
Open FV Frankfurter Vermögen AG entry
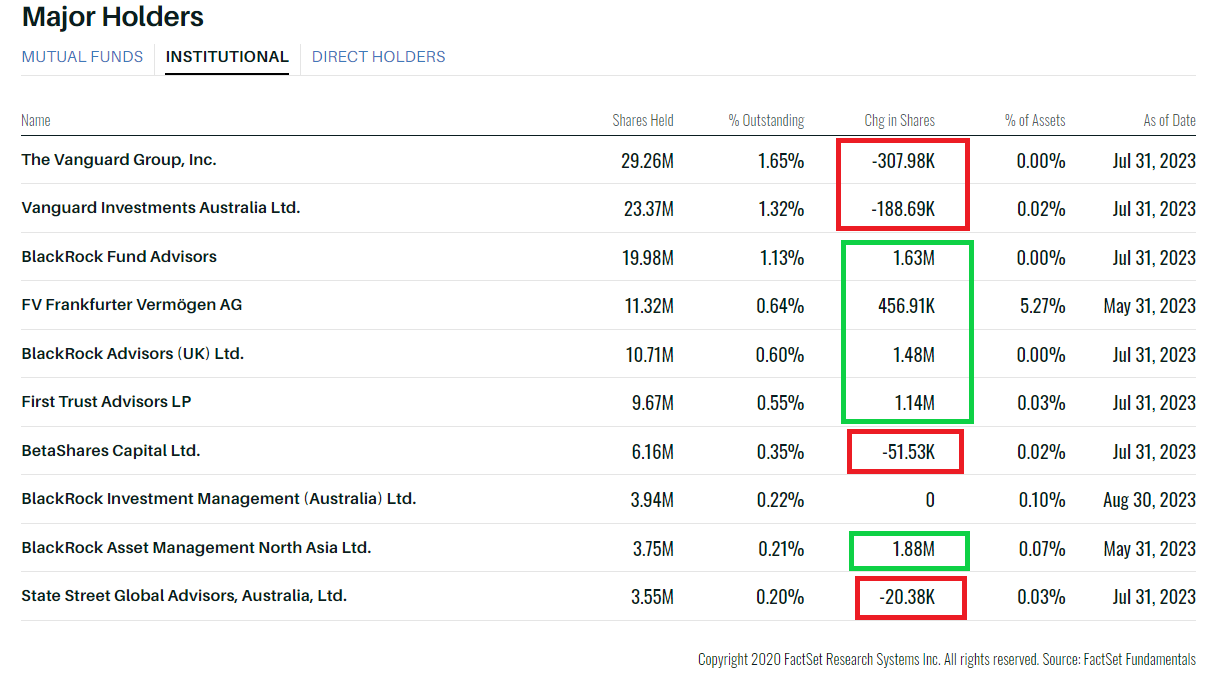pyautogui.click(x=132, y=305)
